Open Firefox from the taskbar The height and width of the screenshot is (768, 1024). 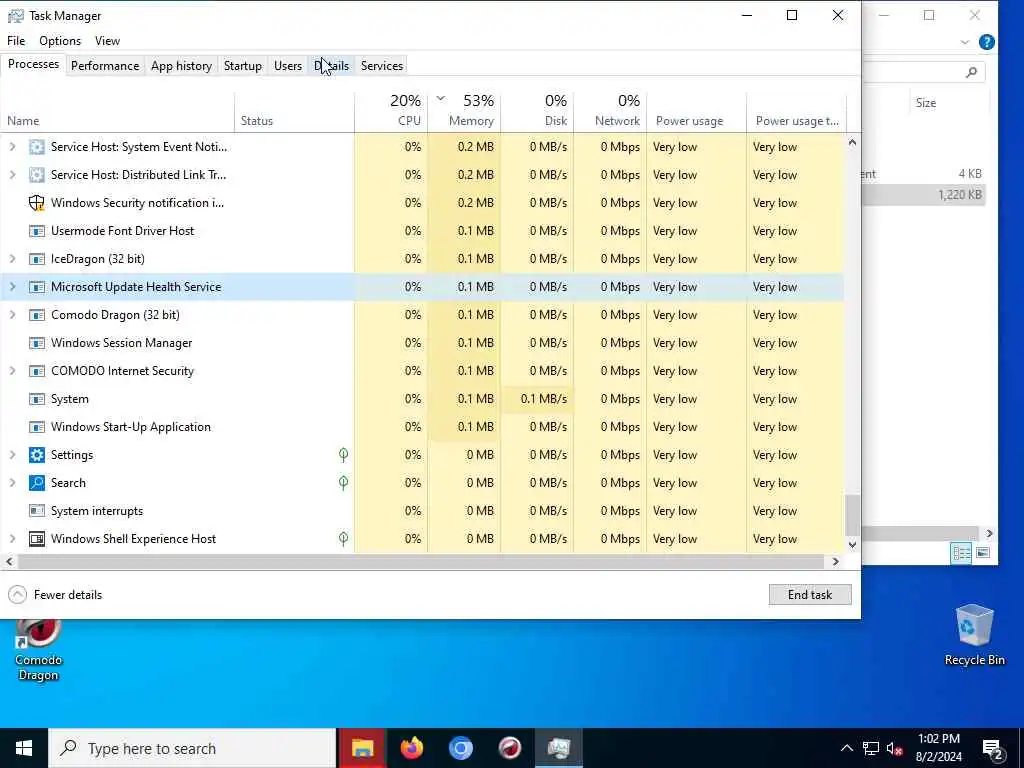(x=411, y=748)
